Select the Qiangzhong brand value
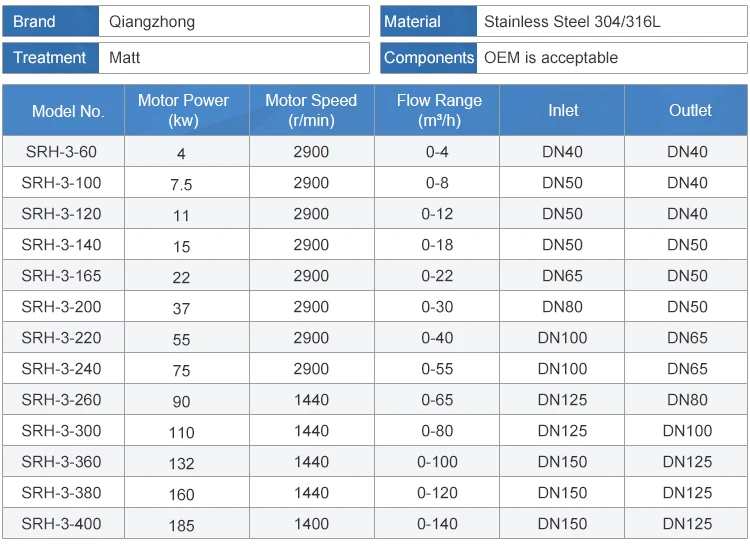Viewport: 750px width, 544px height. point(152,22)
